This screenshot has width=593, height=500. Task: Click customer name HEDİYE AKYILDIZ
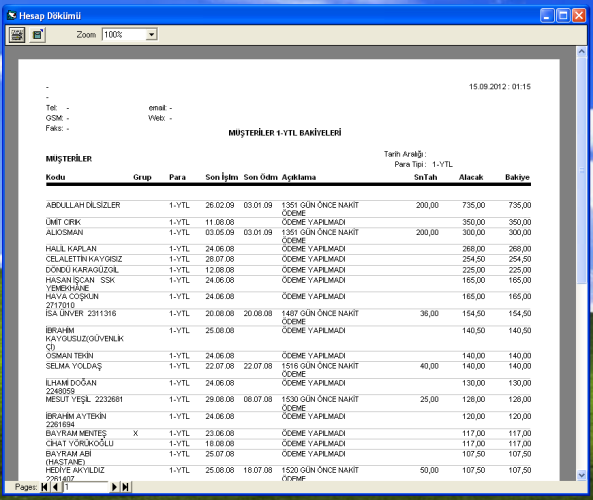pos(75,470)
